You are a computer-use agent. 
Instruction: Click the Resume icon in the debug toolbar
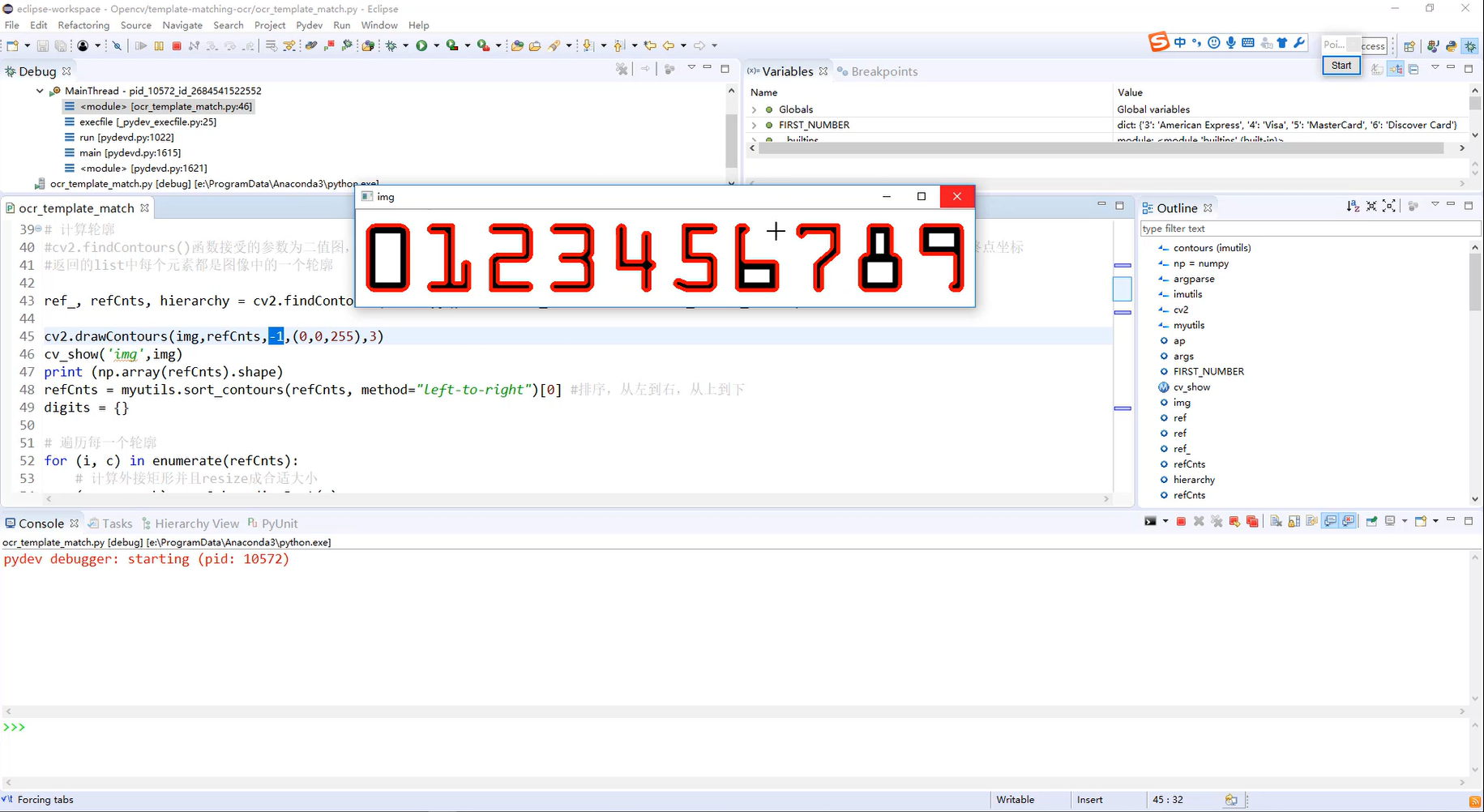click(140, 45)
